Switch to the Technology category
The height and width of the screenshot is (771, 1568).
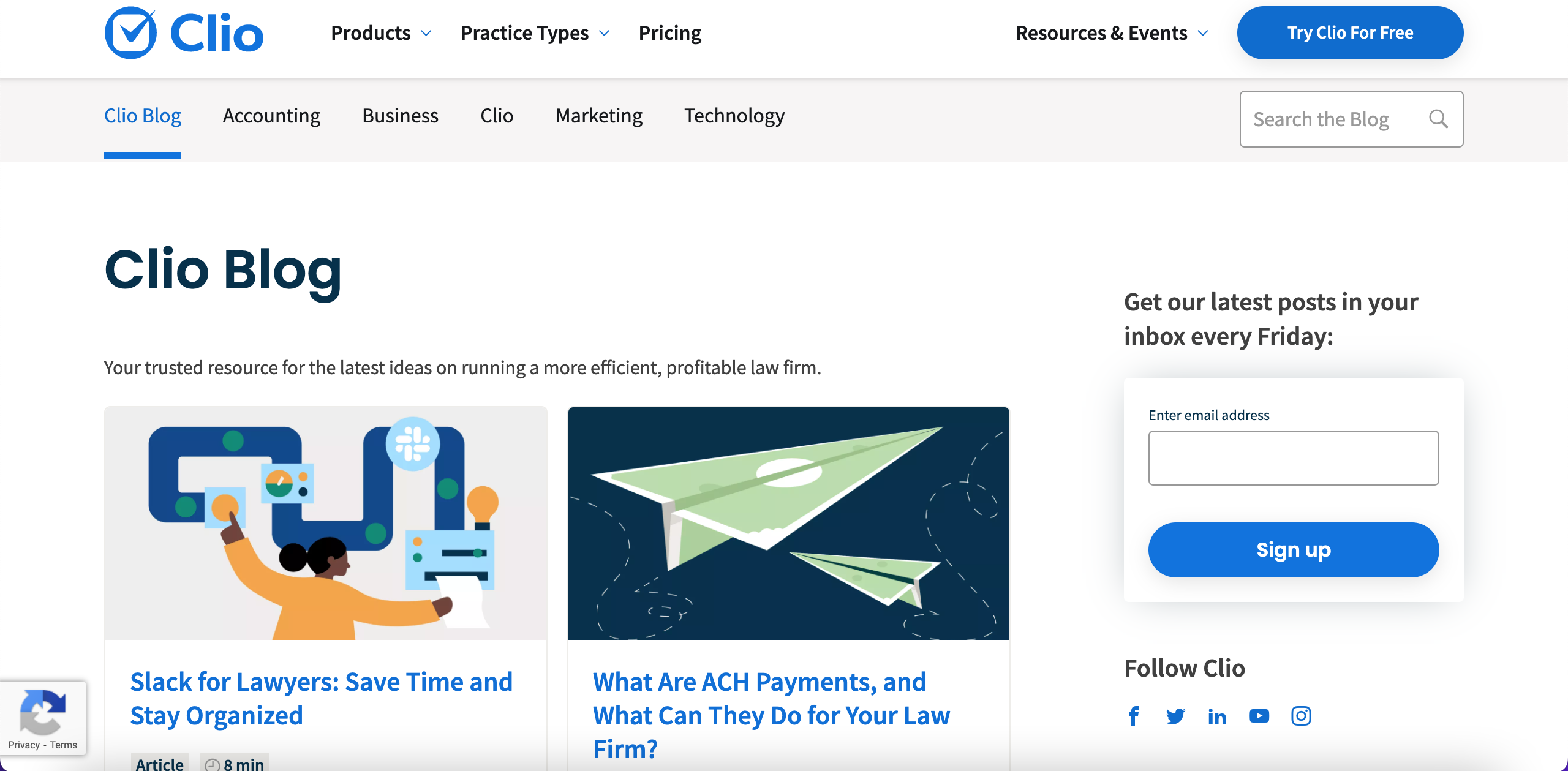[x=734, y=116]
